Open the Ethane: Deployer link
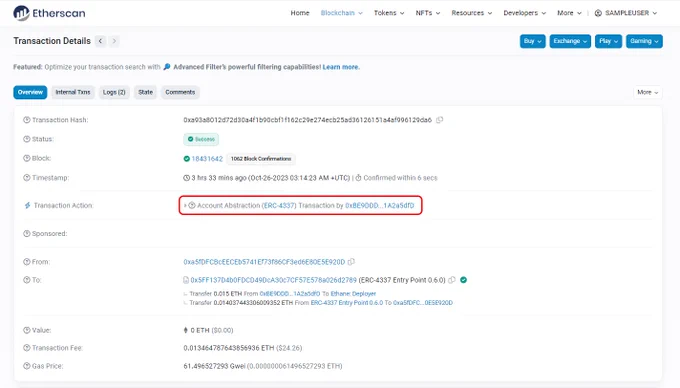This screenshot has height=388, width=680. pos(353,293)
